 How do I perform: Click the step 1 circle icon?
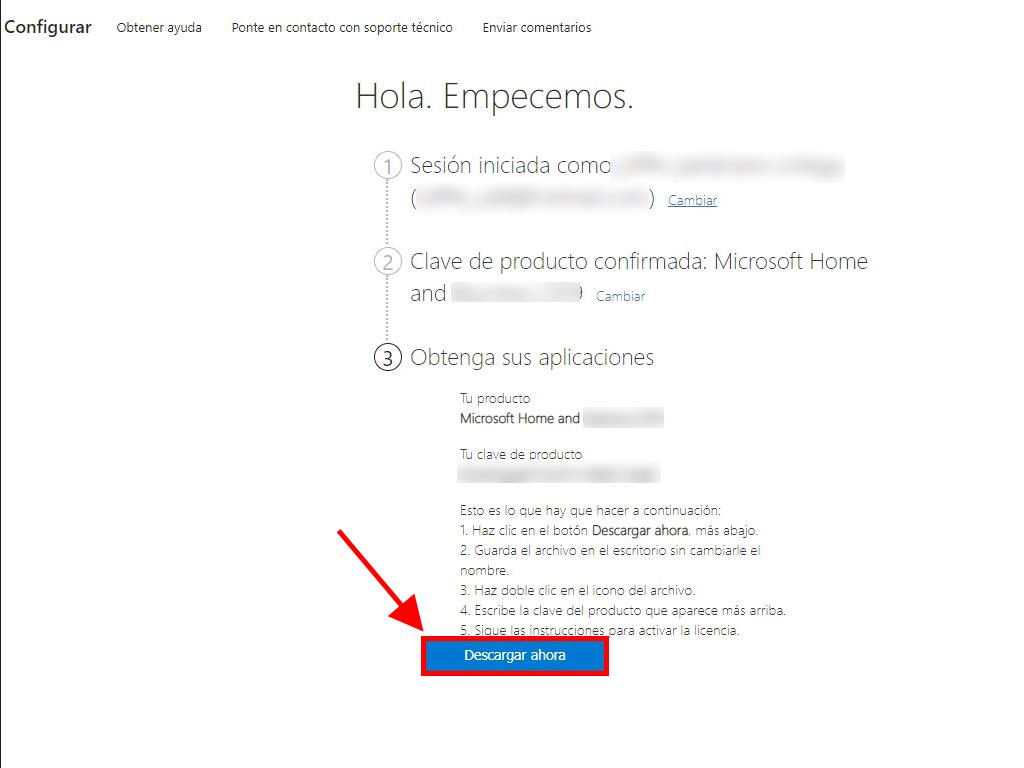pos(387,166)
